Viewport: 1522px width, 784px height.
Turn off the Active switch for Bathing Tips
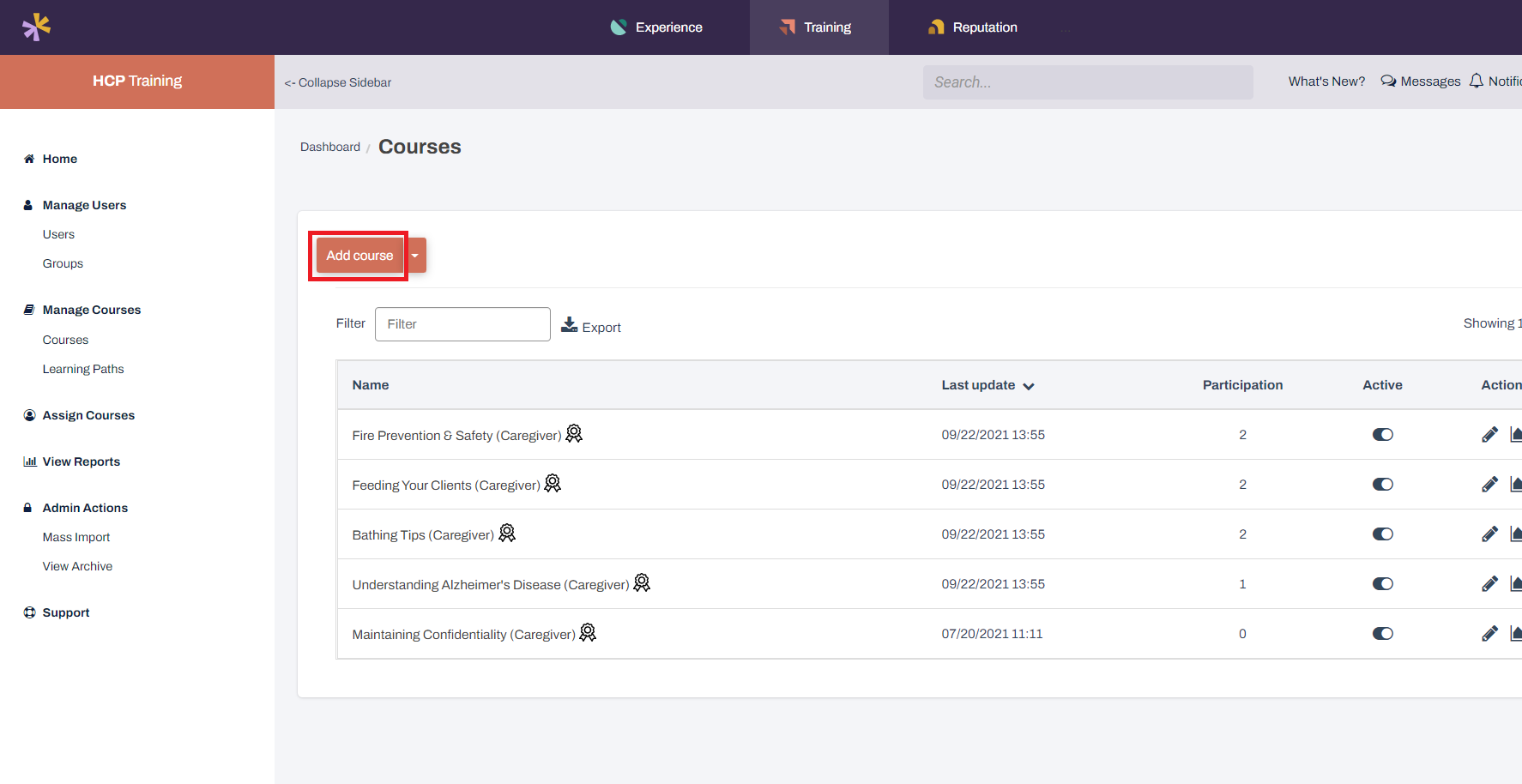[x=1382, y=534]
